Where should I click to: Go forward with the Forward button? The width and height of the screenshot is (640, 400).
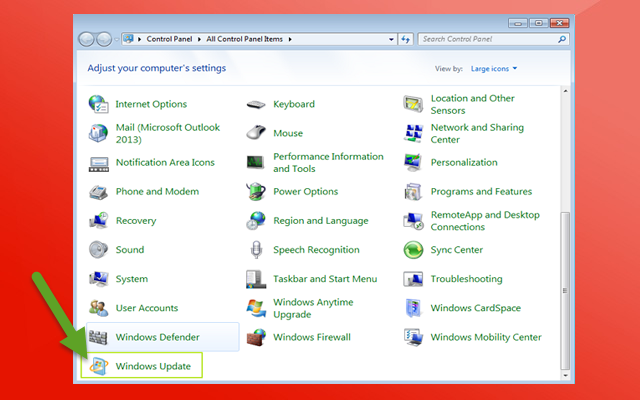pos(104,39)
